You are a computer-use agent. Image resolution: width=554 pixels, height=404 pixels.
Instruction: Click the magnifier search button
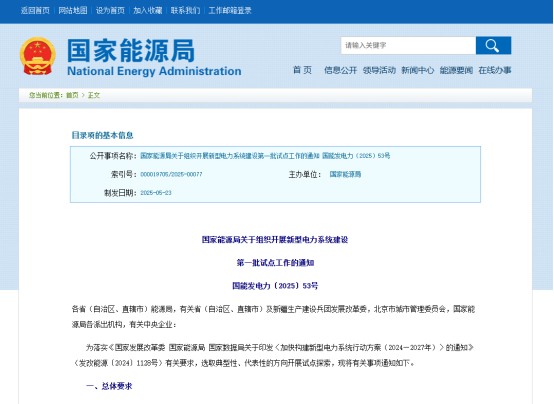[x=493, y=45]
